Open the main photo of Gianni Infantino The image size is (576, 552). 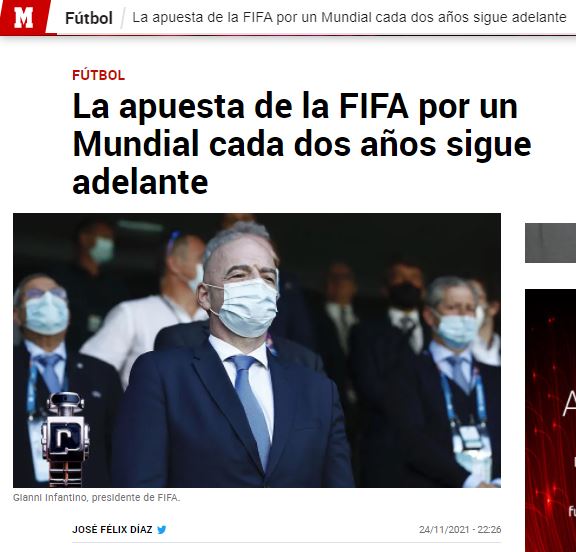(257, 350)
